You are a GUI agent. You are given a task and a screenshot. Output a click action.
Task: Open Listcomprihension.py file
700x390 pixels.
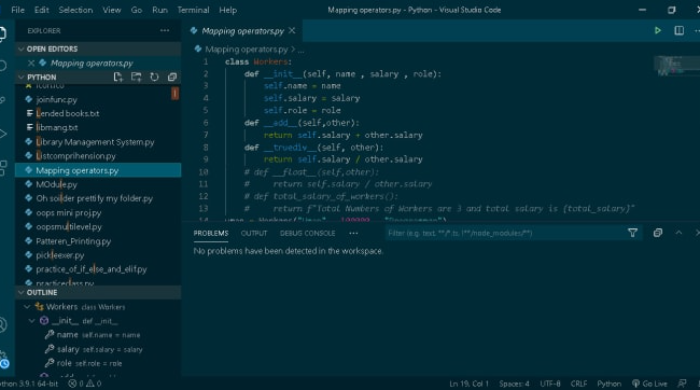pos(98,156)
